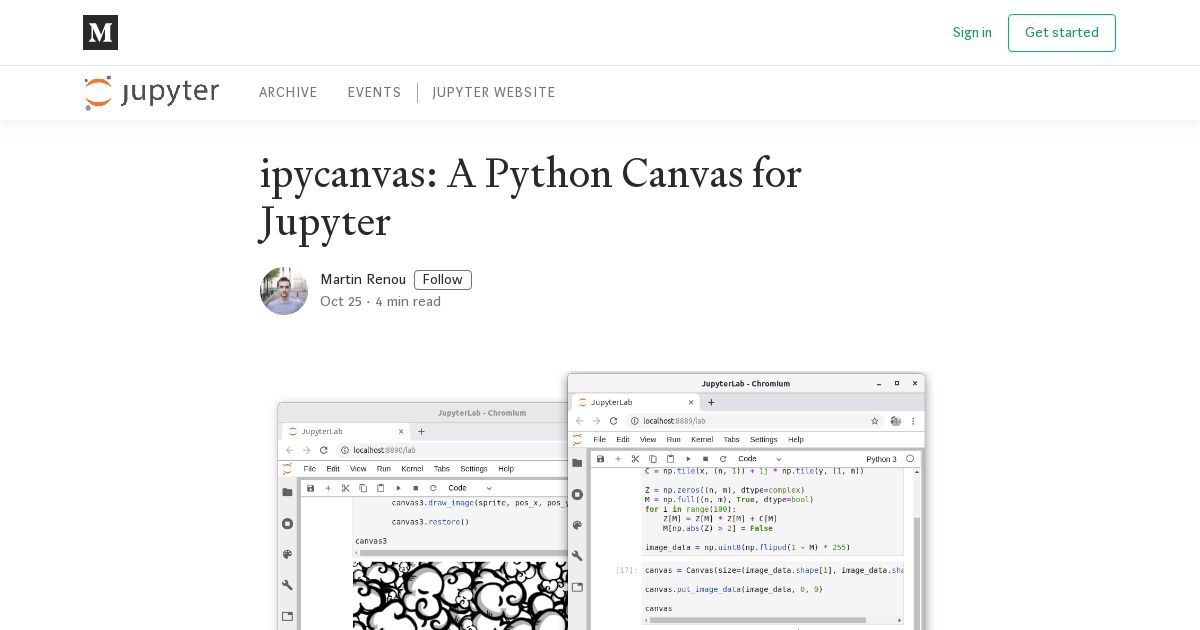Click the back arrow in right Chromium window
The width and height of the screenshot is (1200, 630).
579,421
